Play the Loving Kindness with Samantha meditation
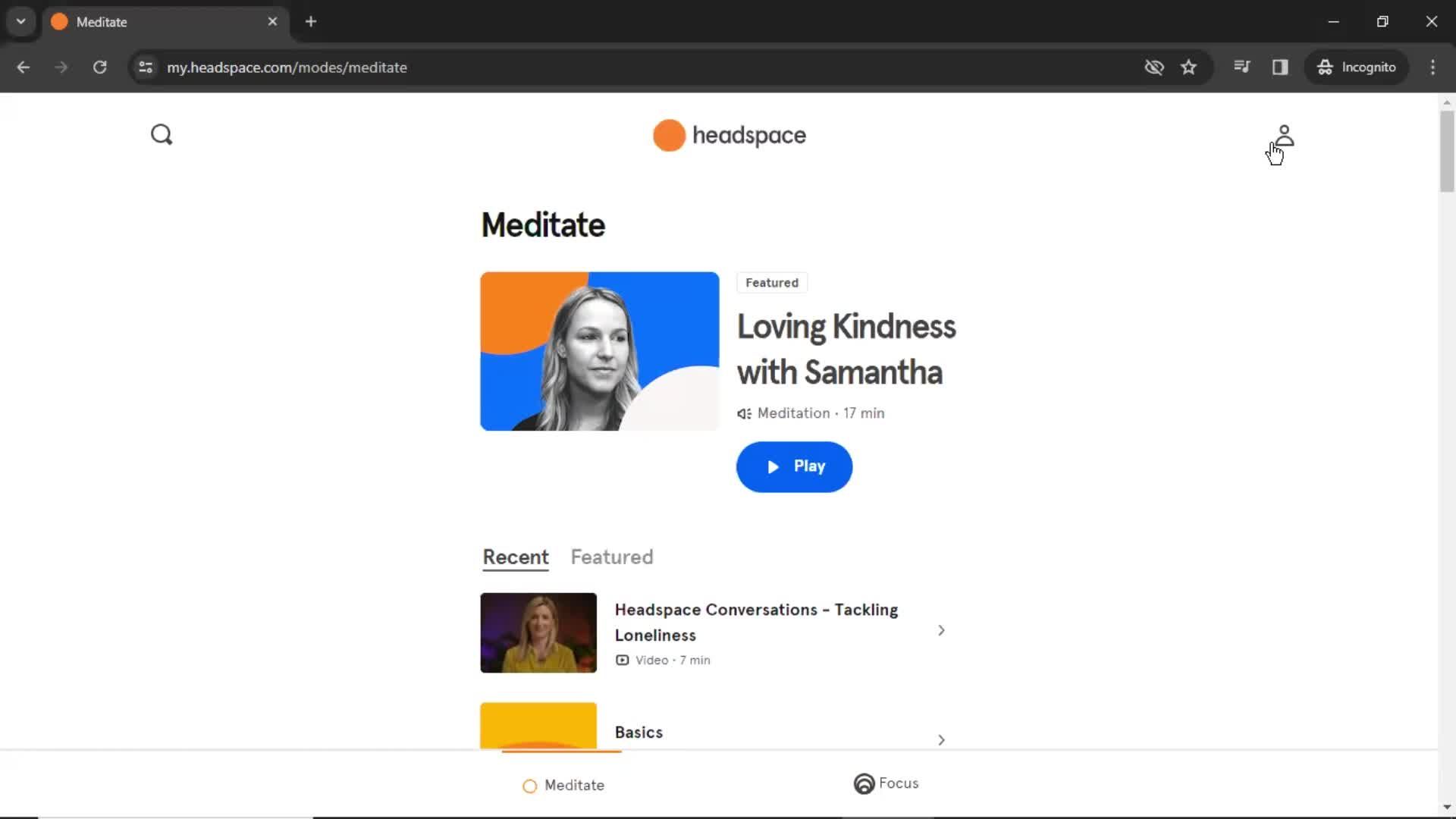 795,466
